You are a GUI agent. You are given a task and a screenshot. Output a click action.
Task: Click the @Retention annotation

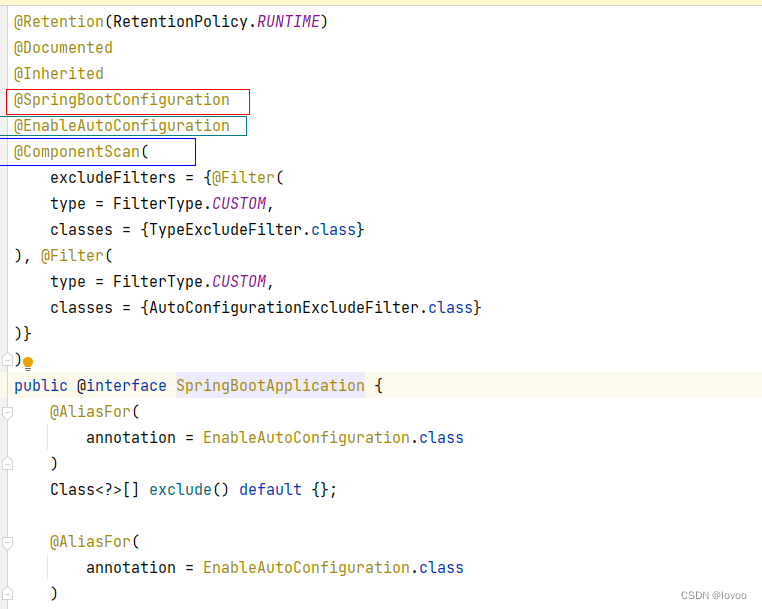[x=59, y=22]
